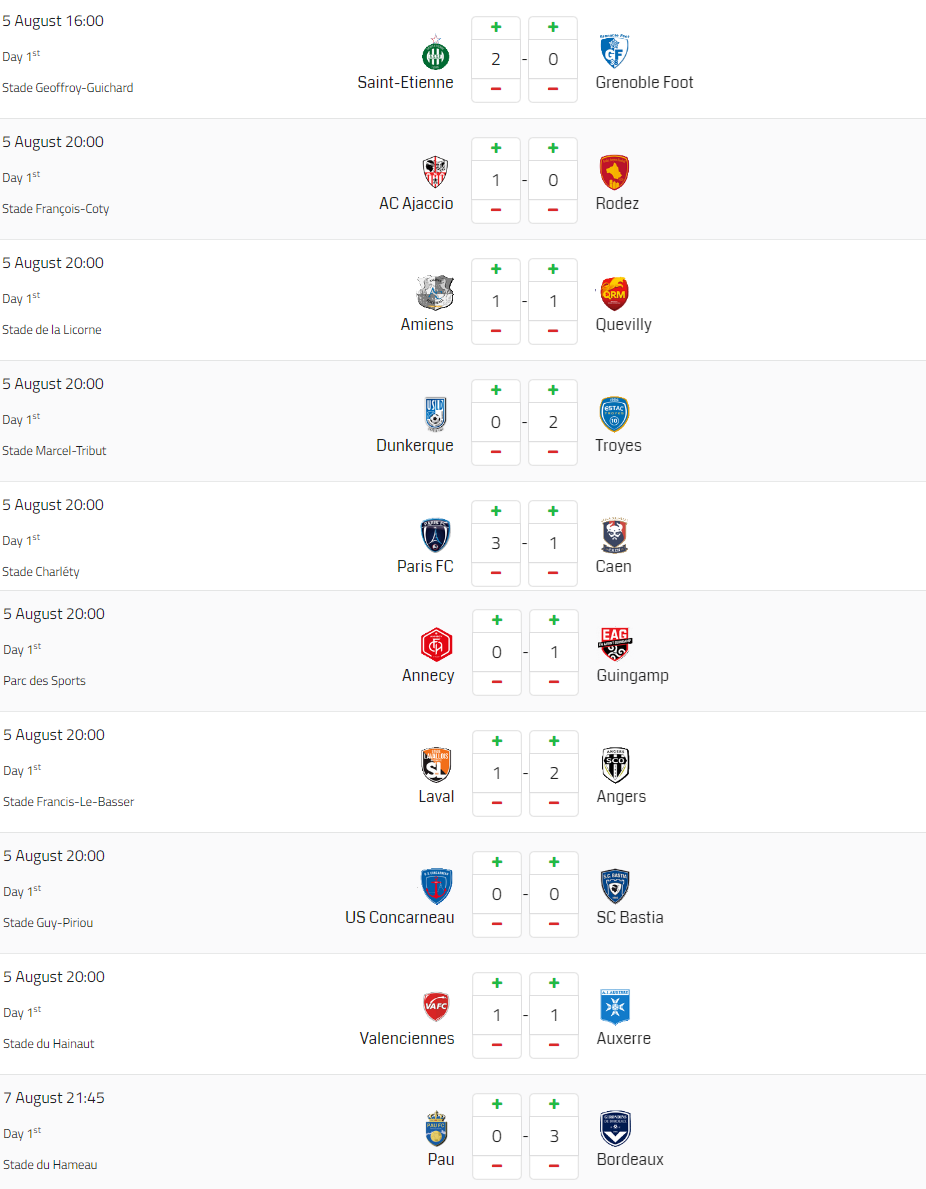Viewport: 926px width, 1189px height.
Task: Click the SC Bastia score field
Action: [554, 894]
